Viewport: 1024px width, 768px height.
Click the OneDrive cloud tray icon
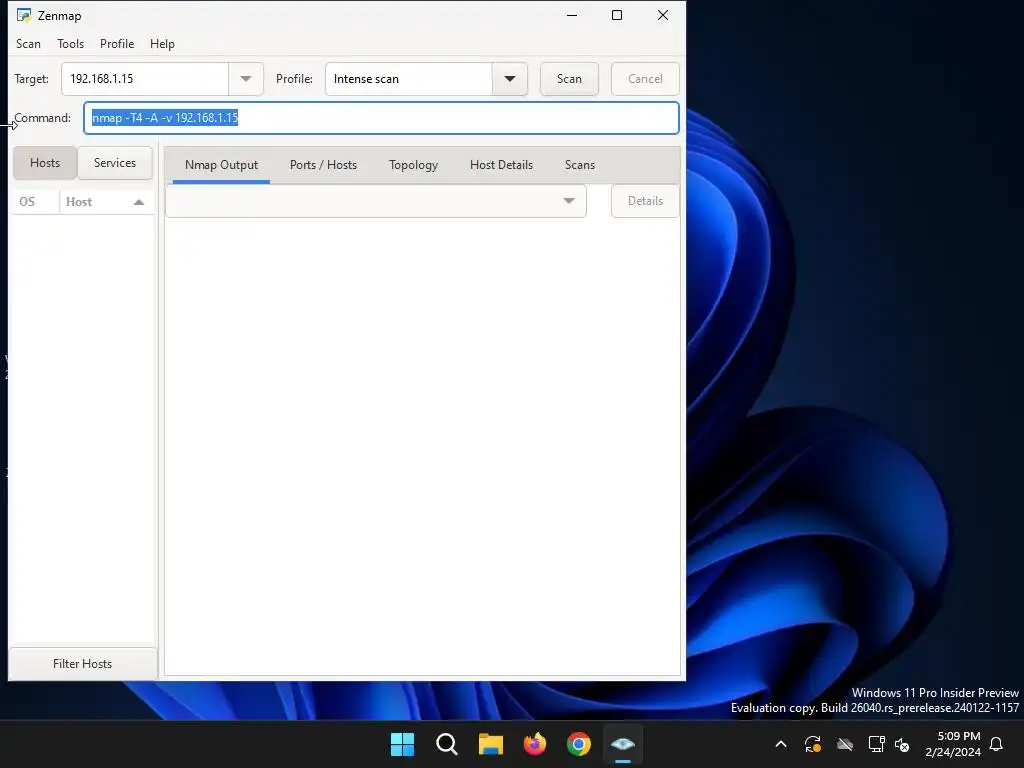pyautogui.click(x=845, y=744)
